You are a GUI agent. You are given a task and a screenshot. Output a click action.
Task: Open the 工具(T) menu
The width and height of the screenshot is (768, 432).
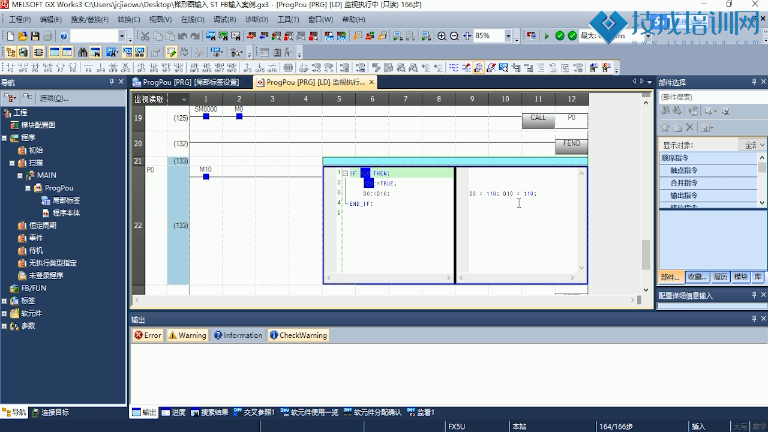(288, 20)
